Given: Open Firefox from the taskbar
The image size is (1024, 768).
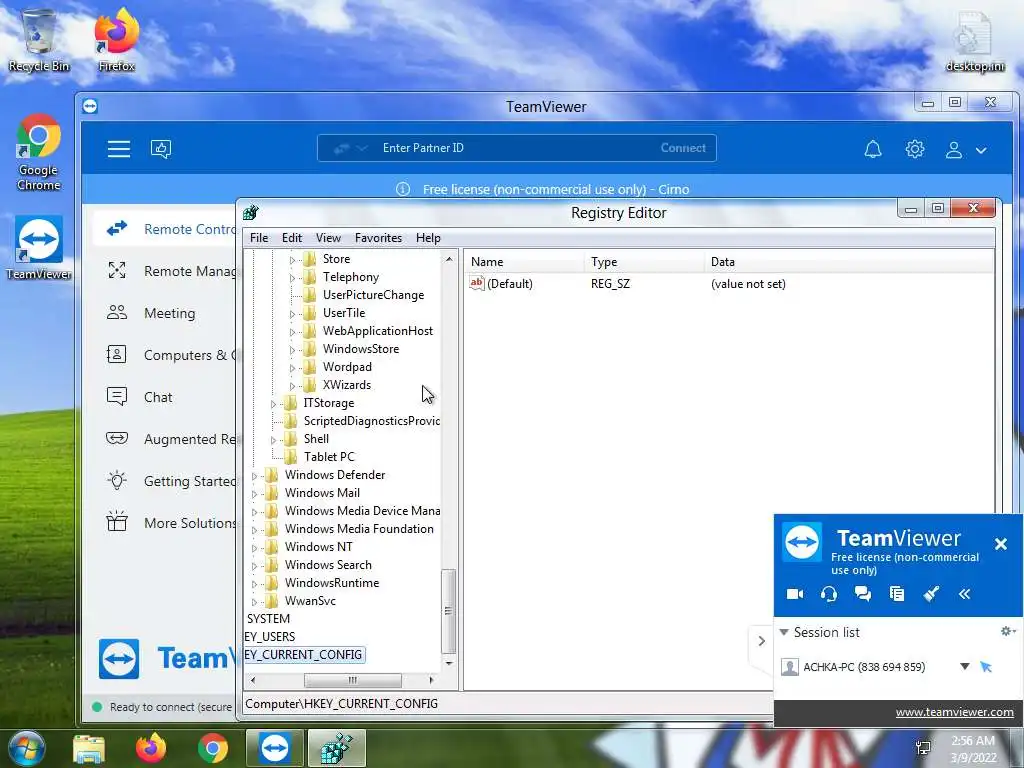Looking at the screenshot, I should pos(151,748).
